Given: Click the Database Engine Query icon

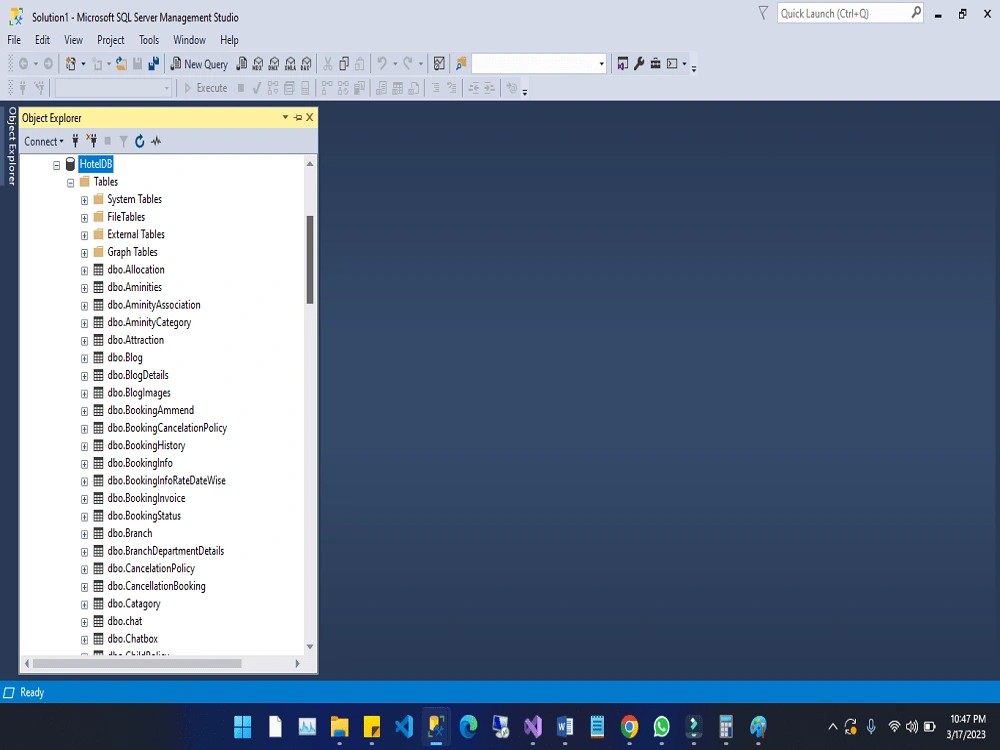Looking at the screenshot, I should tap(242, 64).
